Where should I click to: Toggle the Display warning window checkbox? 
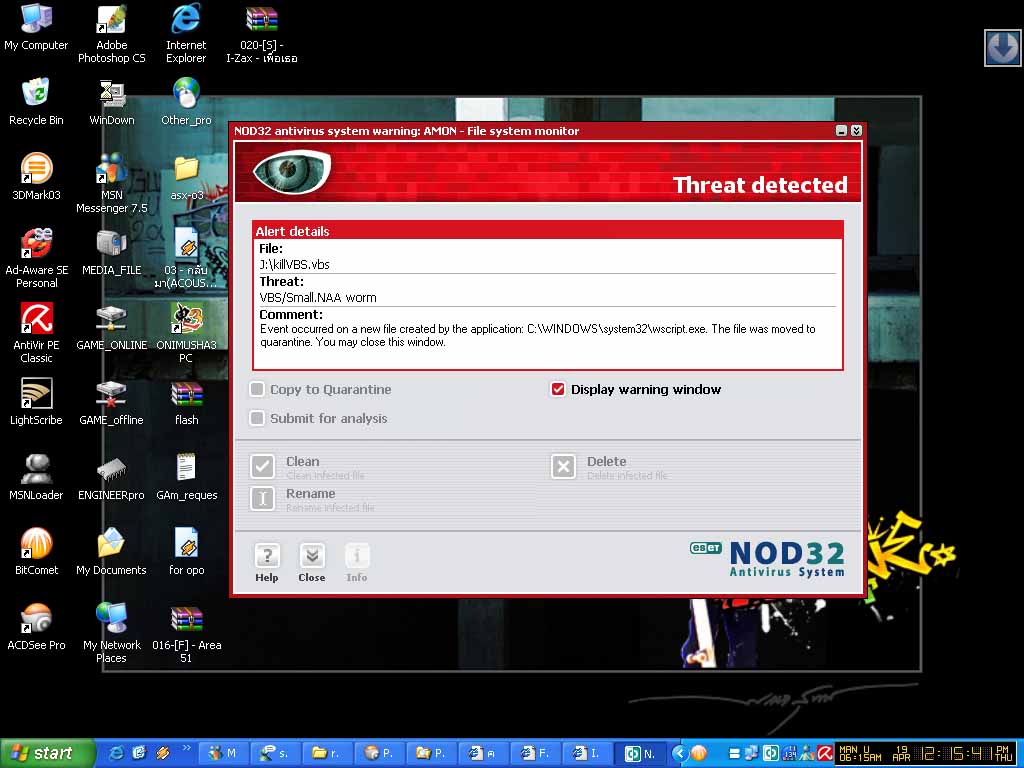pyautogui.click(x=558, y=389)
